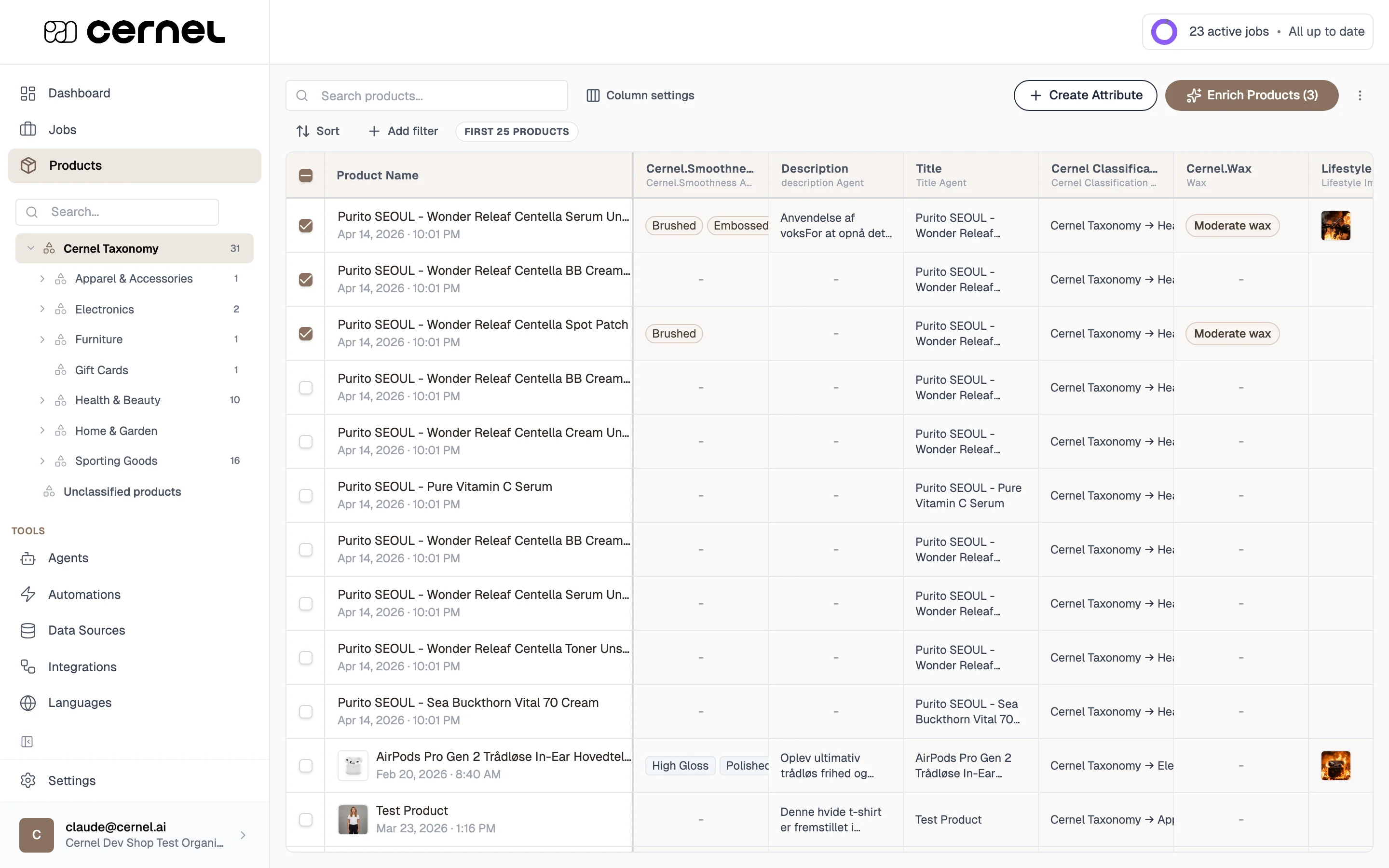Viewport: 1389px width, 868px height.
Task: Check the Centella Toner row checkbox
Action: [306, 657]
